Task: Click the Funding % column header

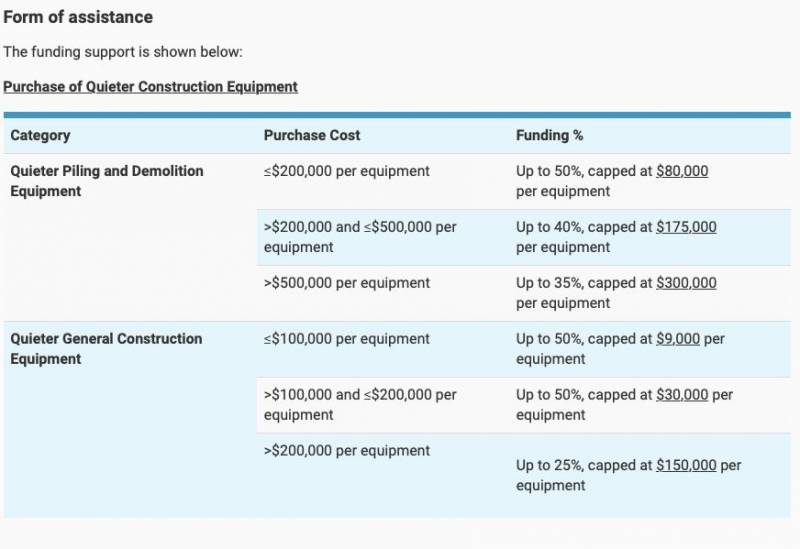Action: pyautogui.click(x=549, y=135)
